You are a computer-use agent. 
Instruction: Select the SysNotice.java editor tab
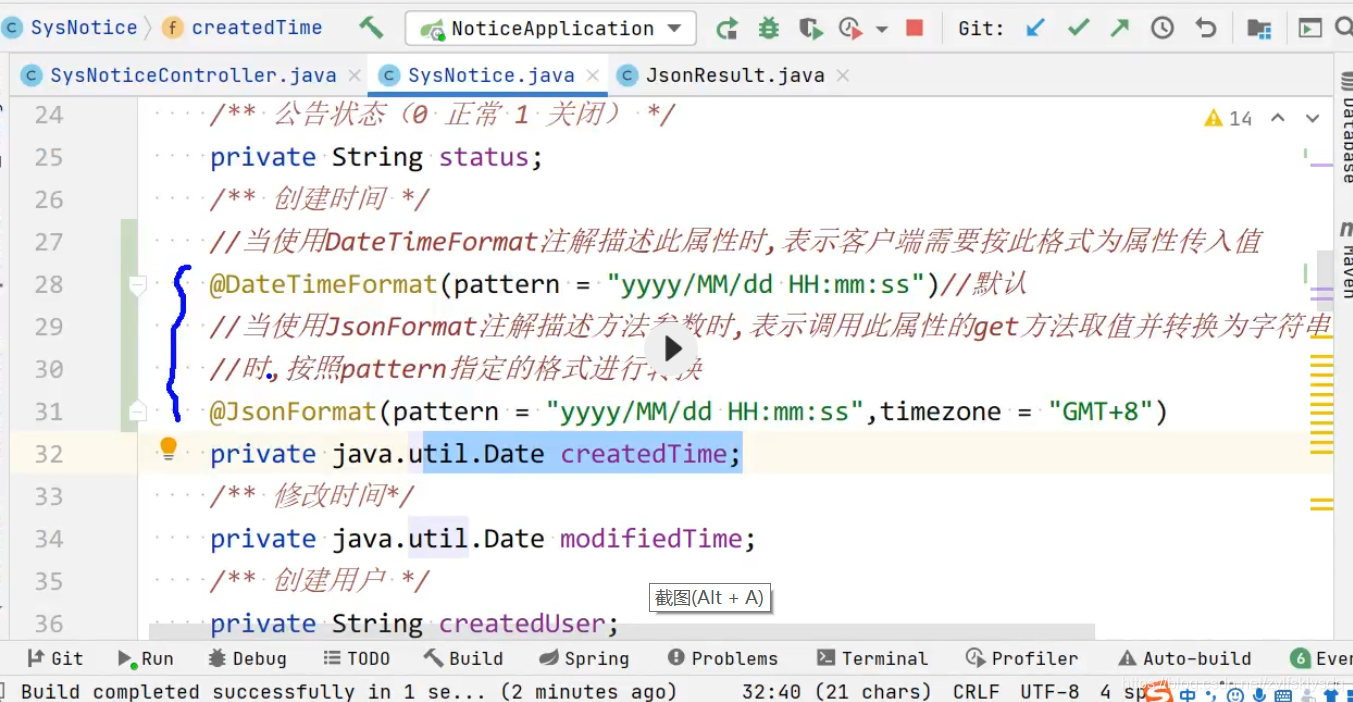[490, 75]
